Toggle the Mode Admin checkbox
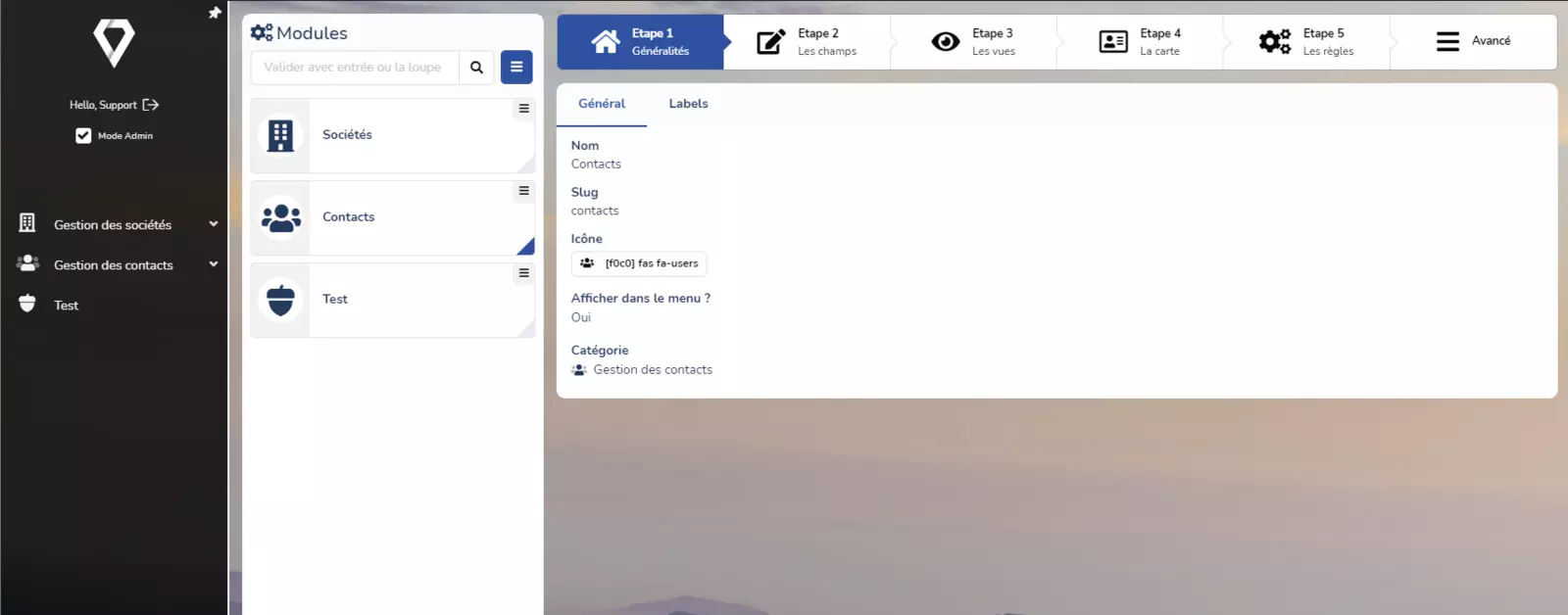This screenshot has height=615, width=1568. [x=83, y=136]
